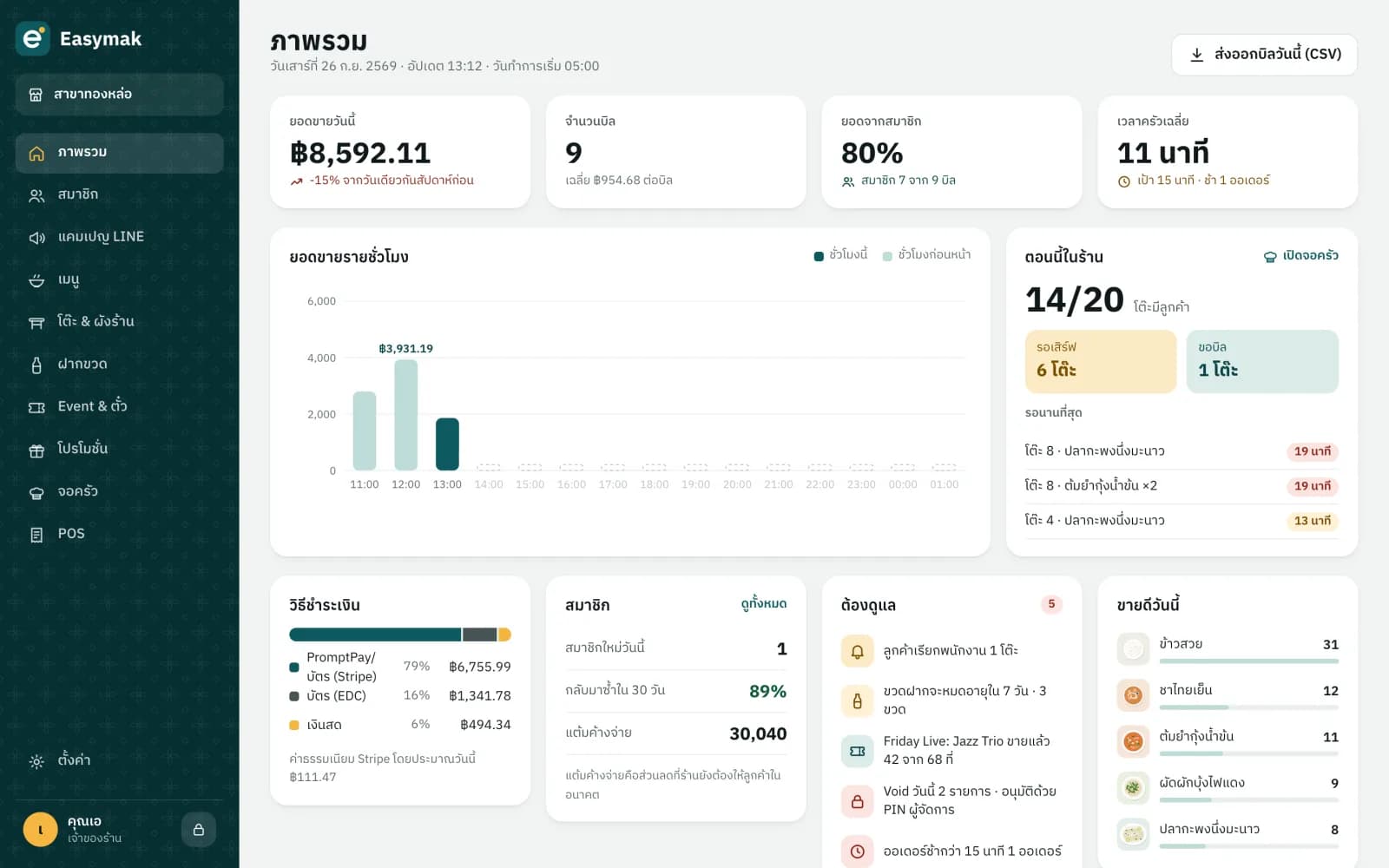Viewport: 1389px width, 868px height.
Task: Click the ticket icon for Friday Live alert
Action: [x=857, y=751]
